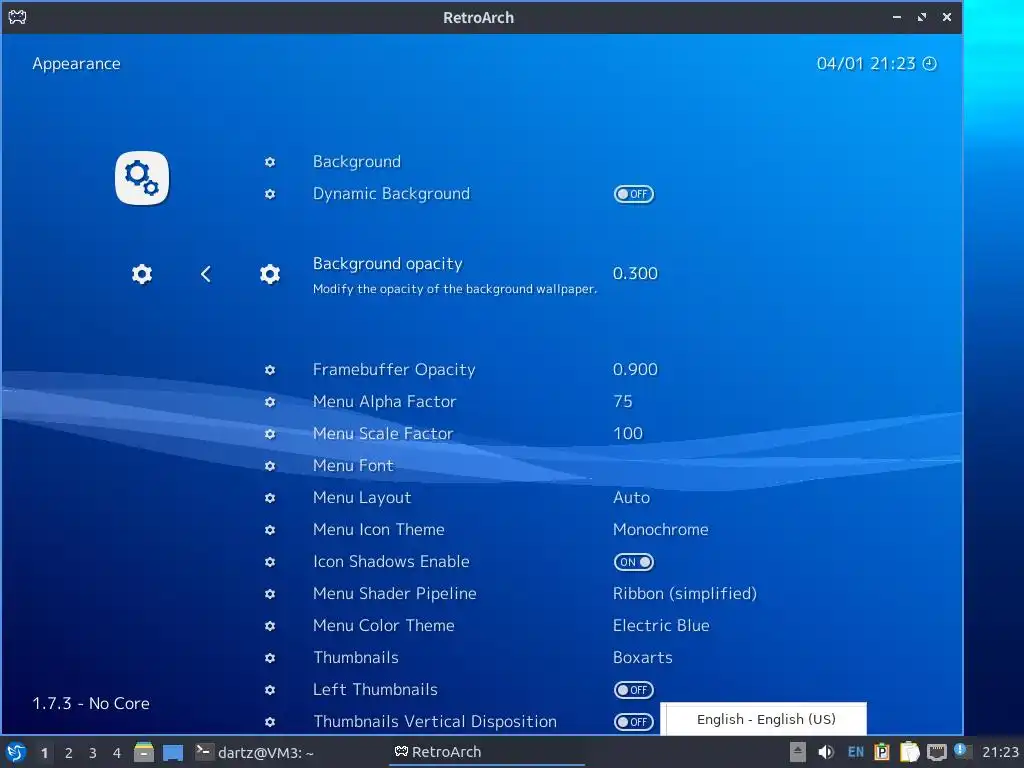Click the gear icon next to Menu Alpha Factor
1024x768 pixels.
[x=270, y=402]
